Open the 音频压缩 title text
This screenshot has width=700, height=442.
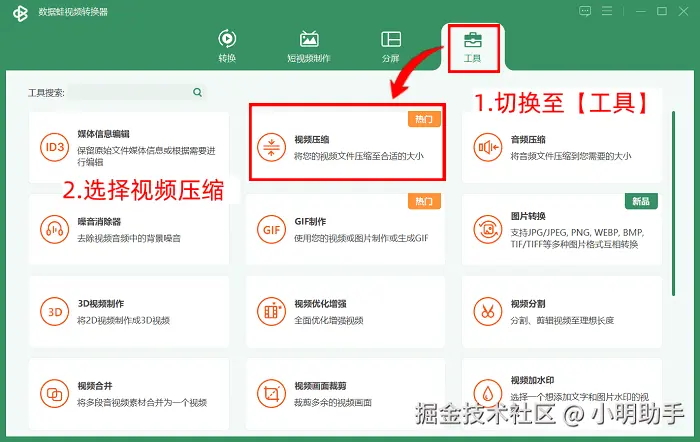coord(528,140)
